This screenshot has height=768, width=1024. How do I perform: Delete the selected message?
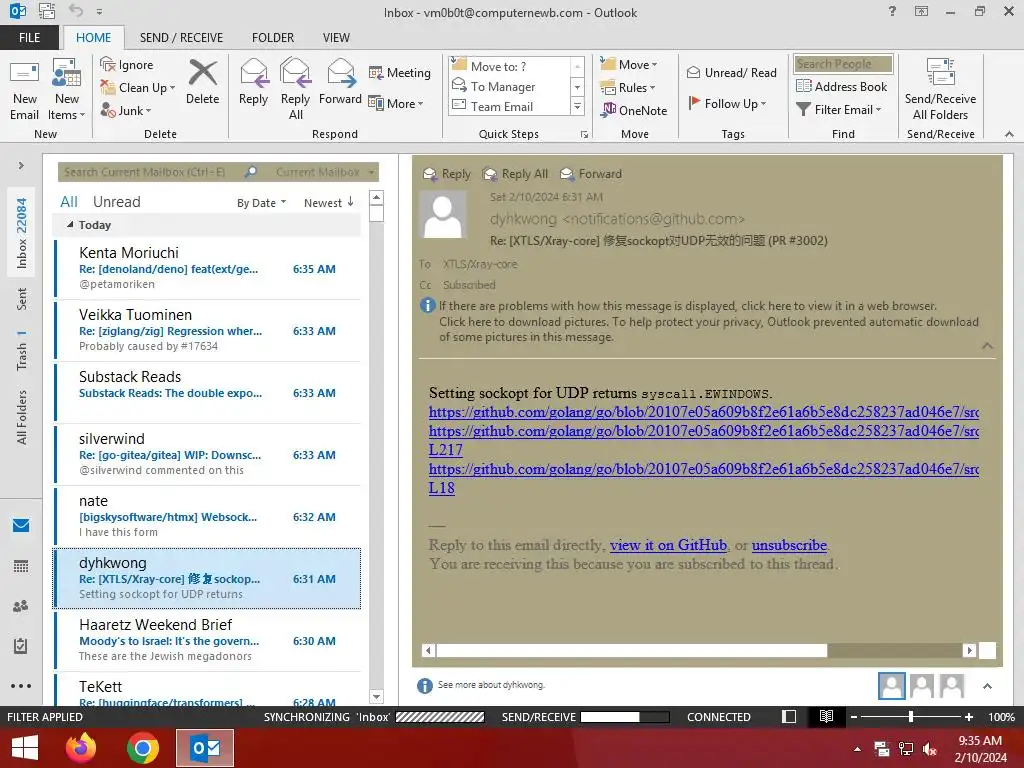[202, 82]
